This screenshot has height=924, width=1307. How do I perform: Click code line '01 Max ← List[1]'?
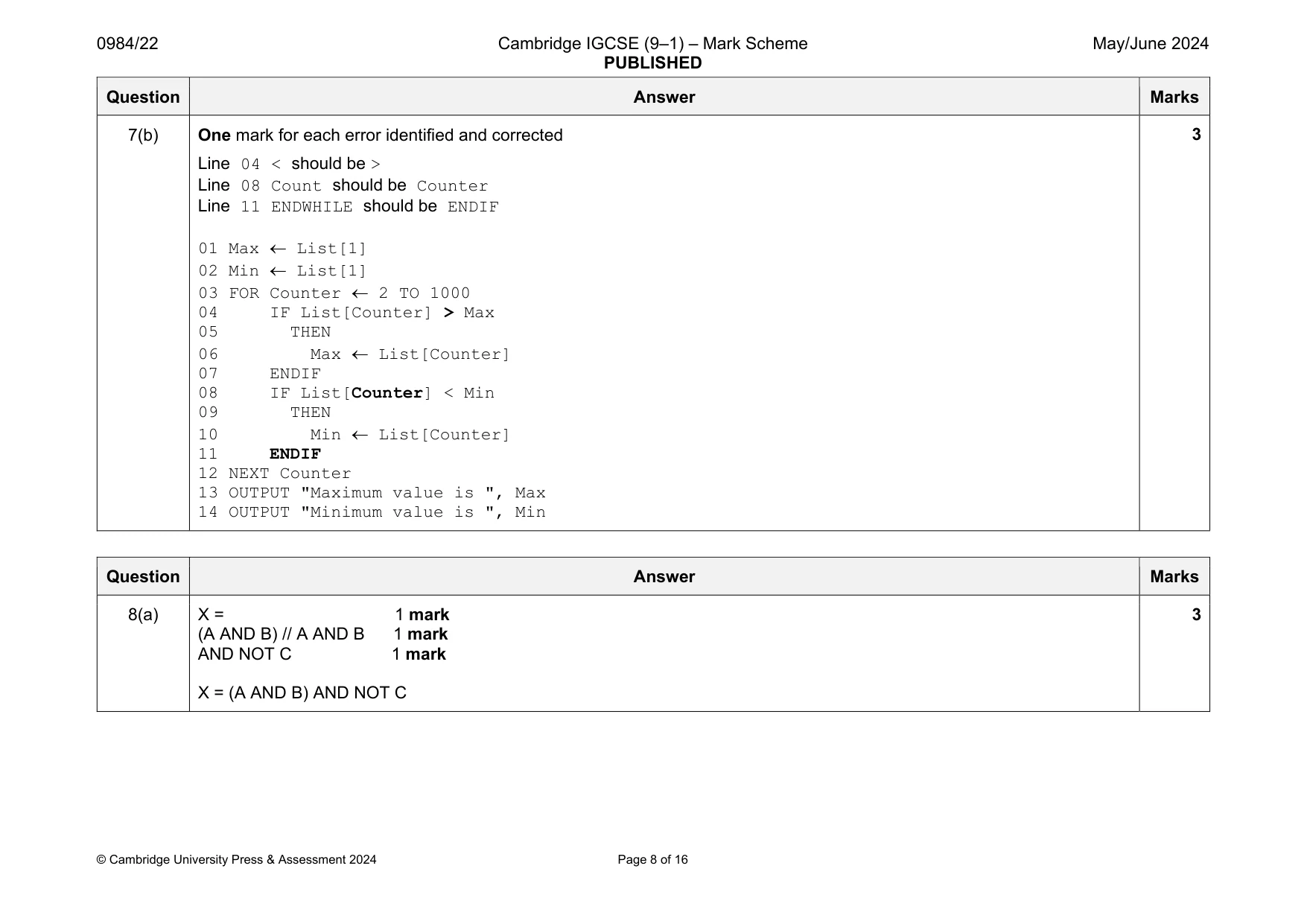pyautogui.click(x=282, y=249)
